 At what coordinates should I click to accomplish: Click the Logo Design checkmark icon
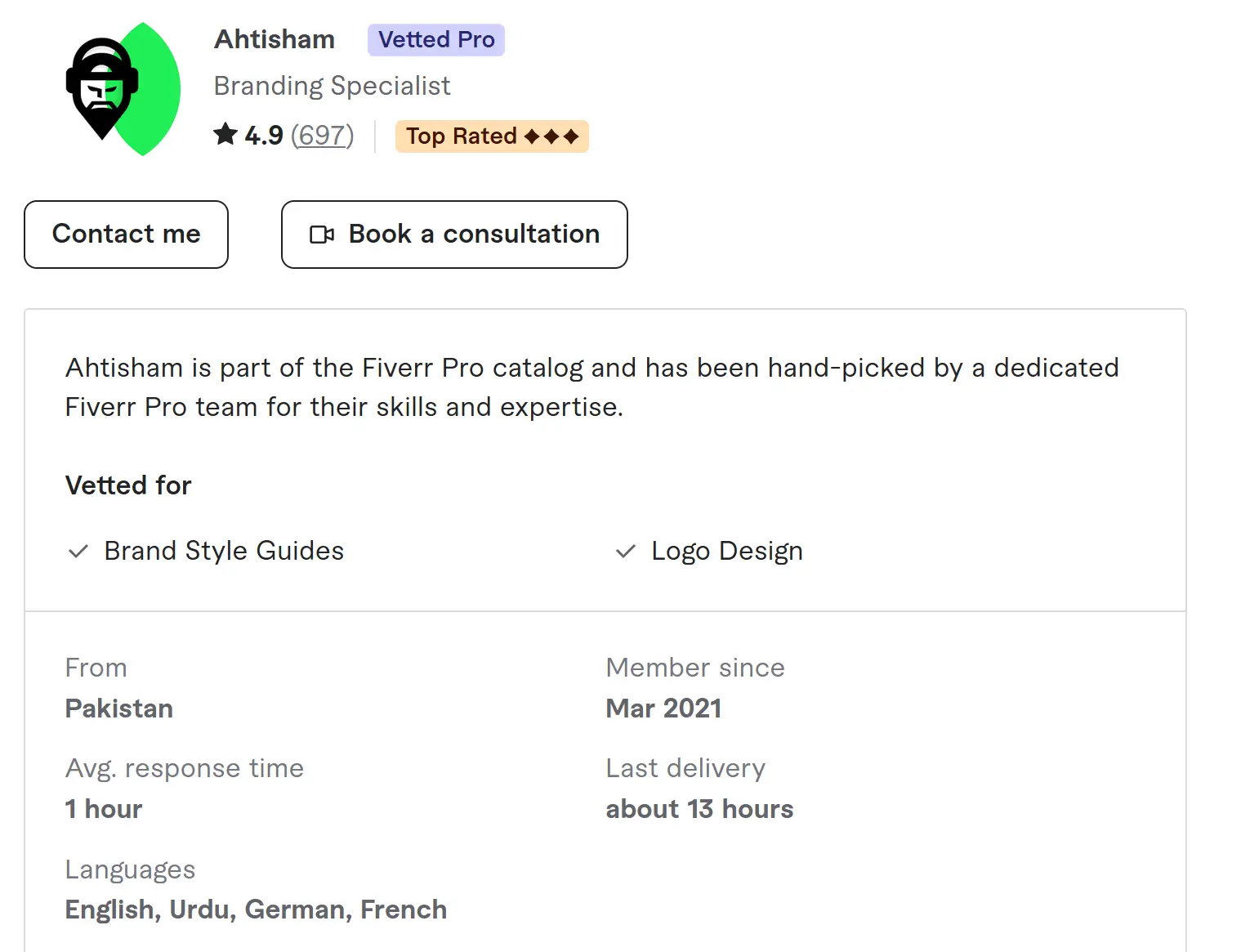(626, 552)
